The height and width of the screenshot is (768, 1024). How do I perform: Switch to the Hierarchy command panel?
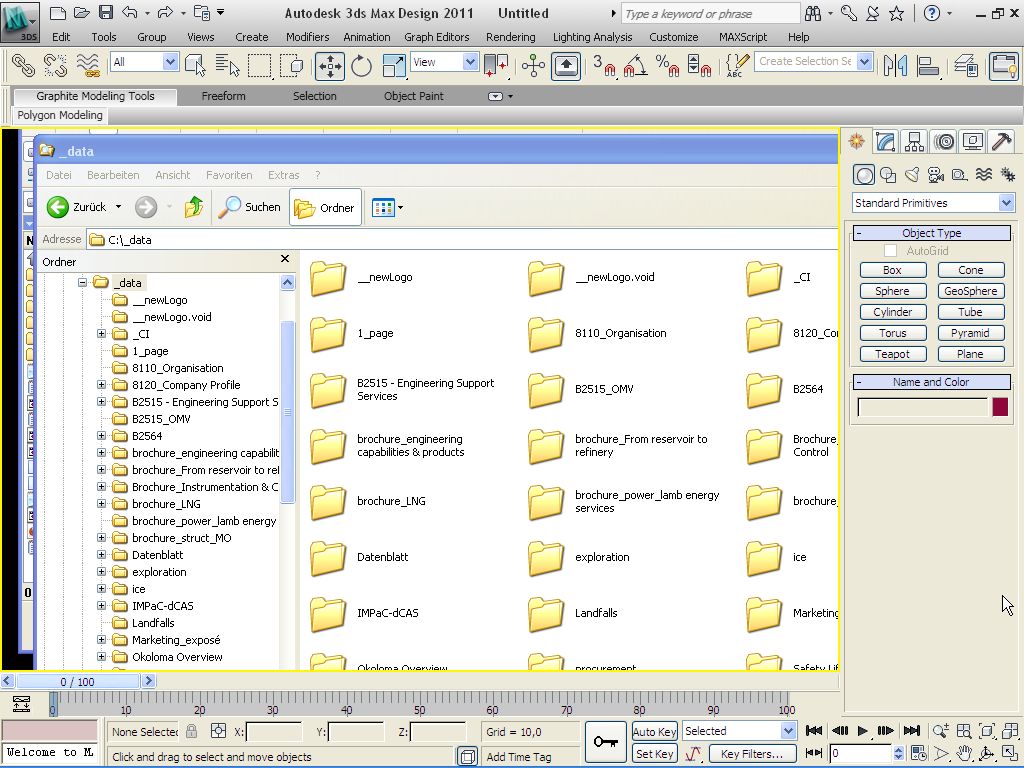tap(914, 141)
